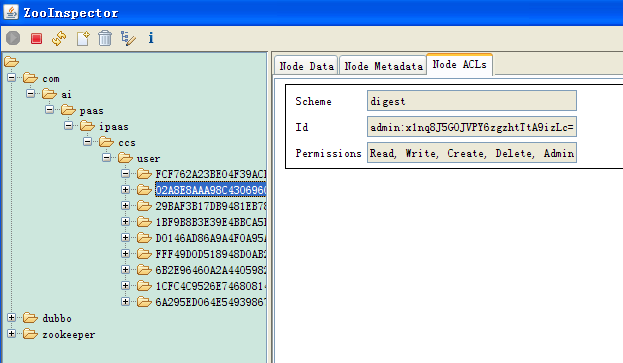Expand the zookeeper tree node
Viewport: 623px width, 363px height.
[x=12, y=334]
